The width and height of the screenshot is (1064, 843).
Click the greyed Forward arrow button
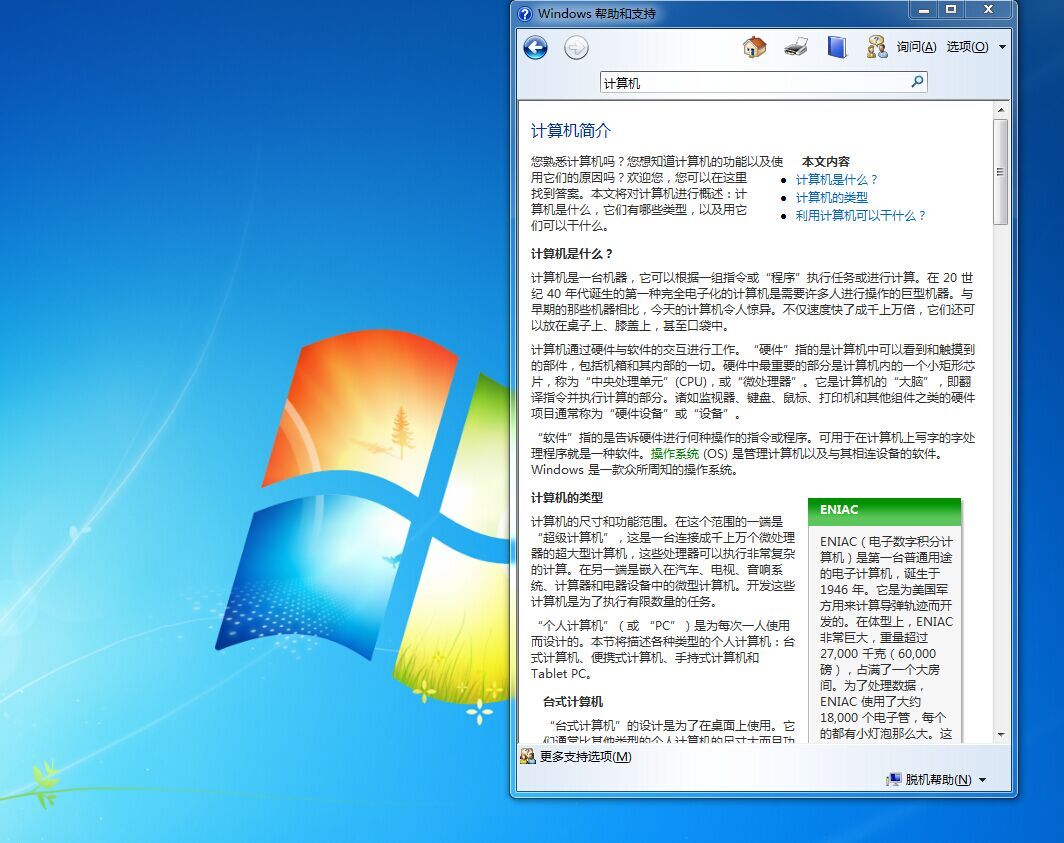point(576,48)
